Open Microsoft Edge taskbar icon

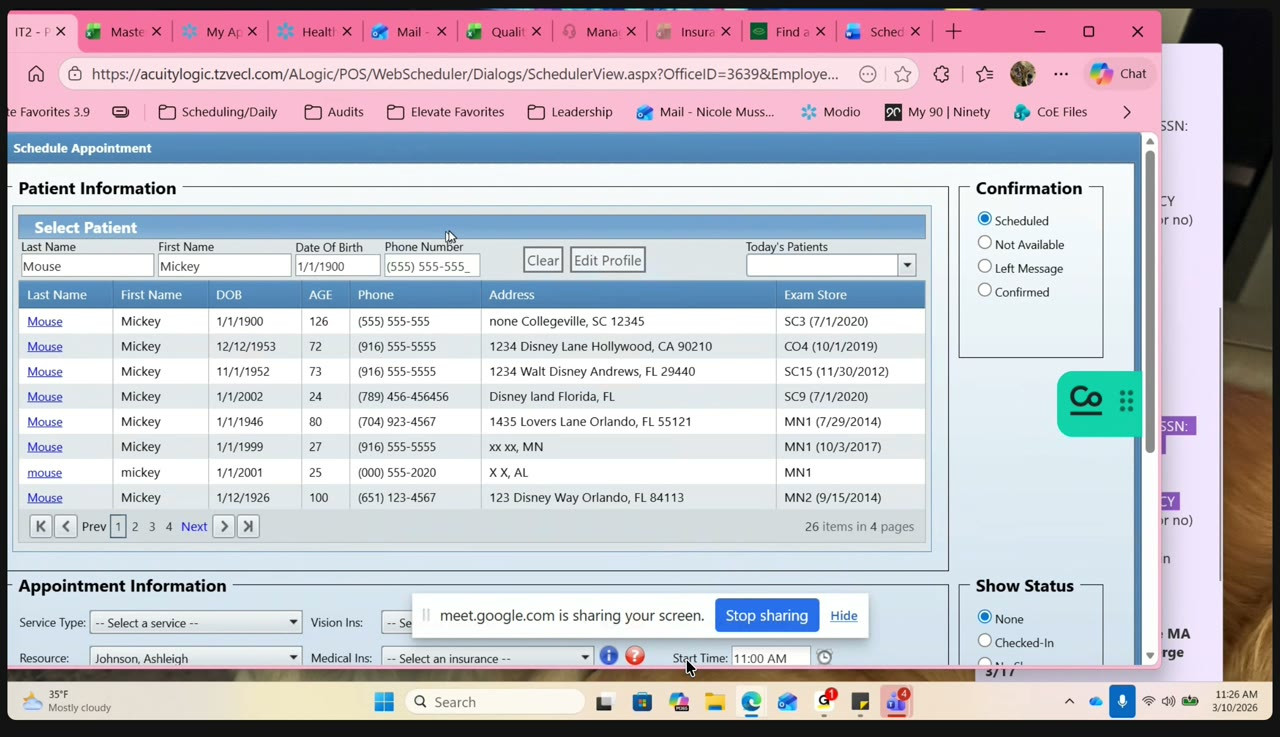(751, 702)
